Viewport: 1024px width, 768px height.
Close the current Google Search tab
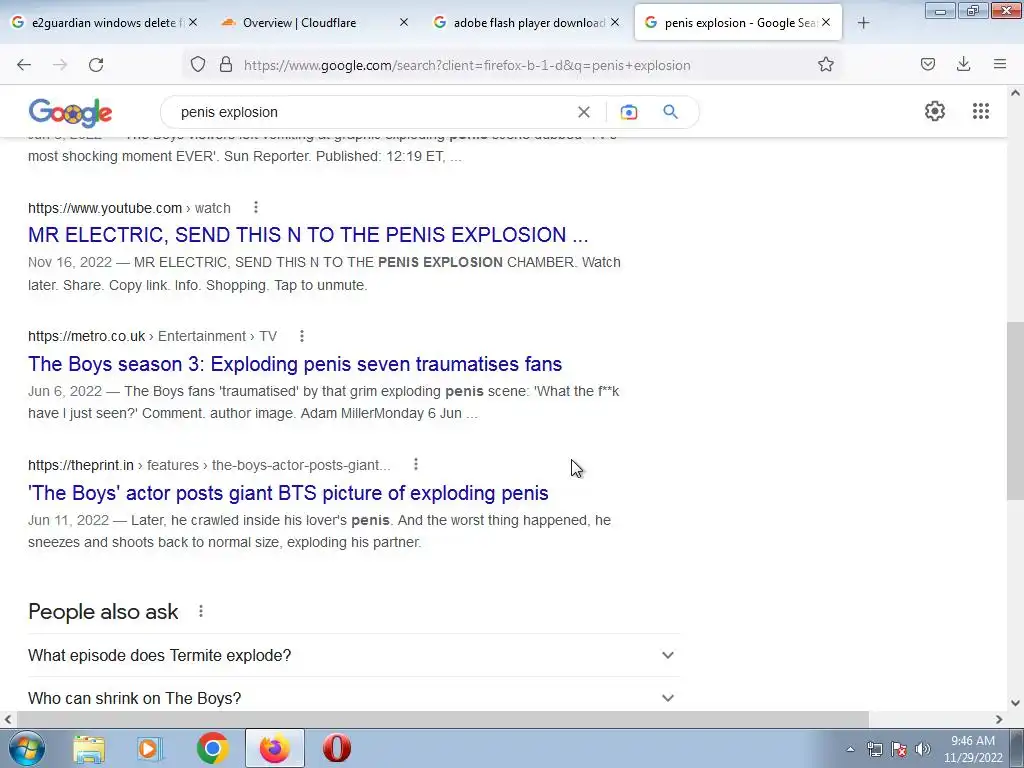click(826, 22)
